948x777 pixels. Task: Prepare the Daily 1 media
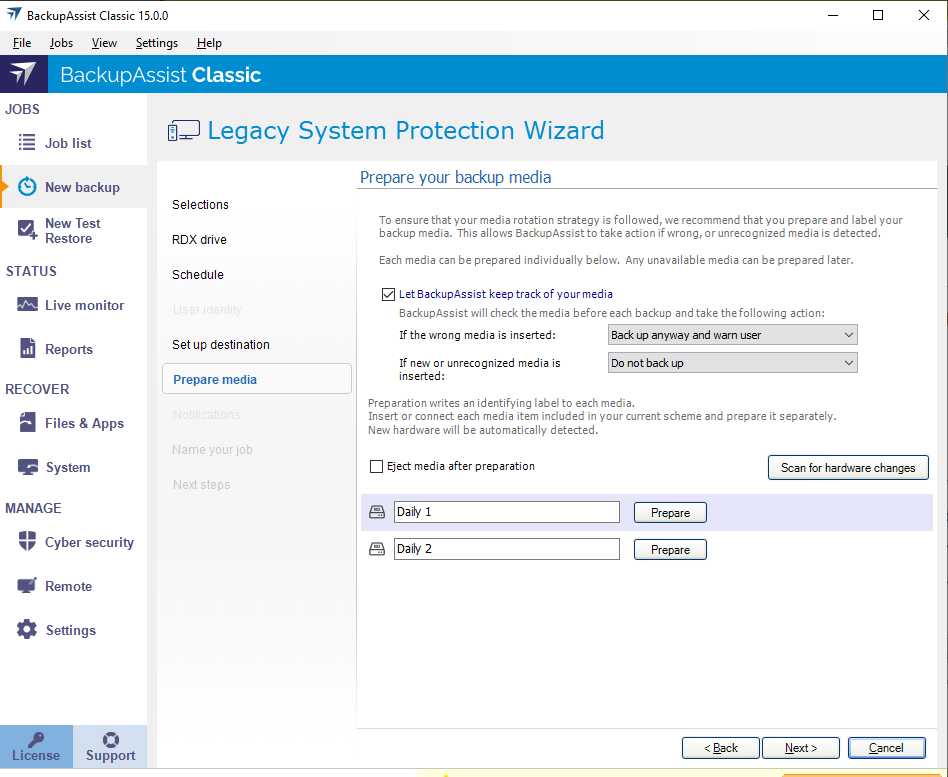pos(670,512)
